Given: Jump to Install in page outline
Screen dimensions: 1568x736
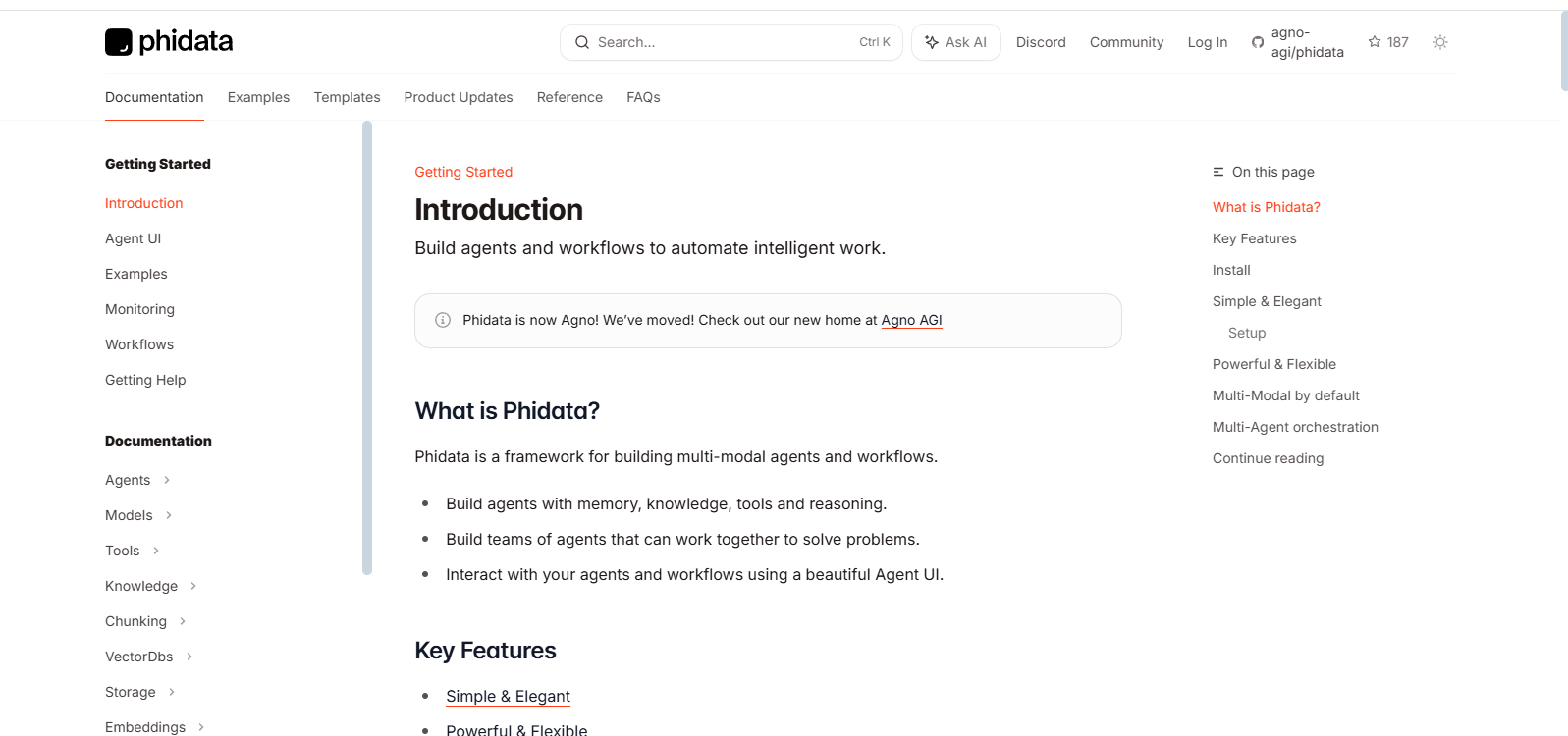Looking at the screenshot, I should tap(1231, 270).
